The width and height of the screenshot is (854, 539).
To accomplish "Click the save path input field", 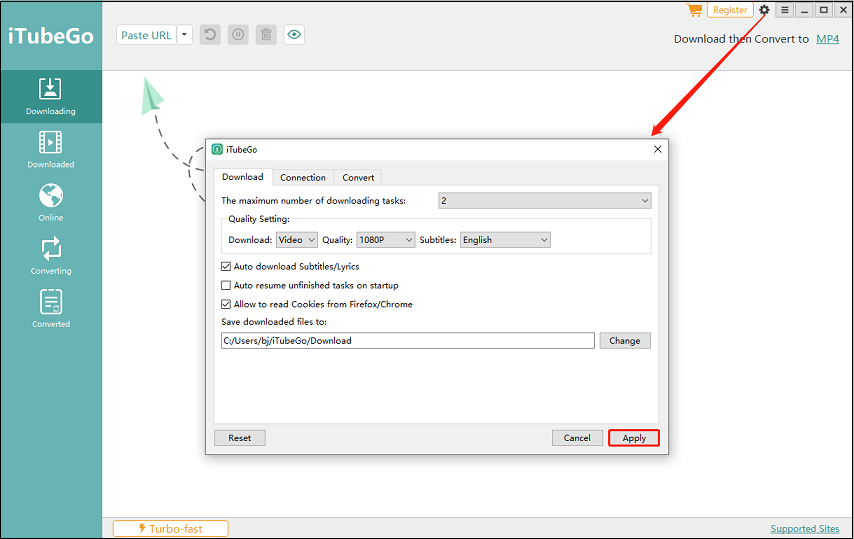I will click(408, 341).
